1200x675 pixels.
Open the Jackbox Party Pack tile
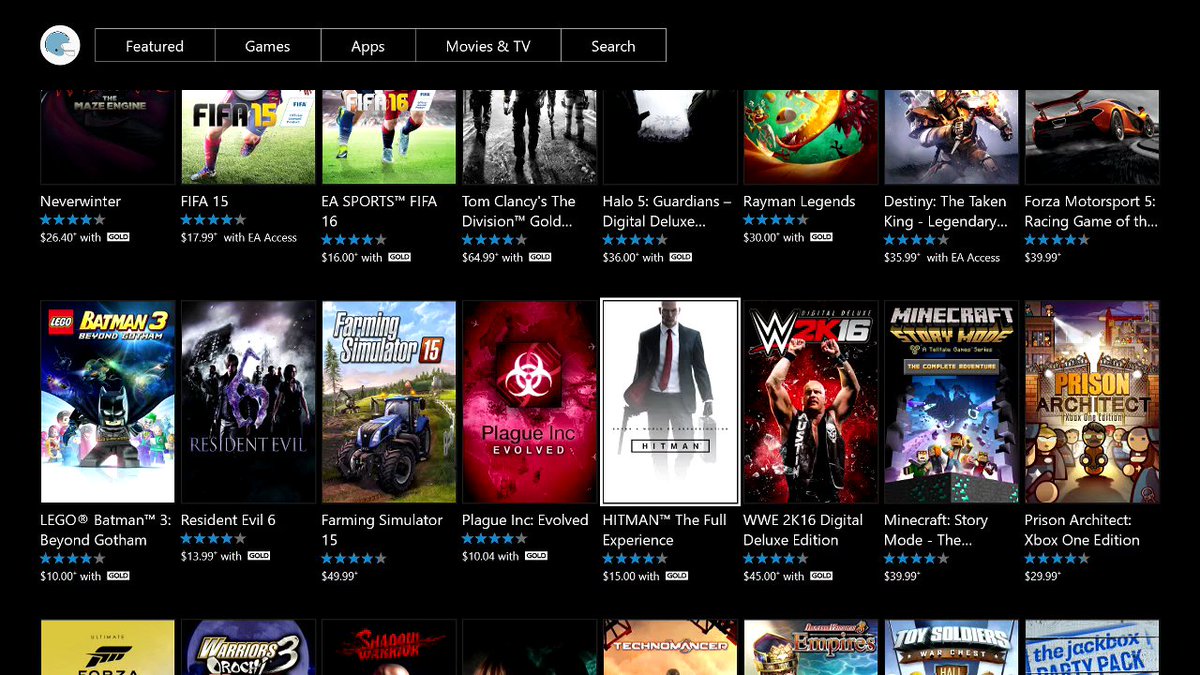(x=1092, y=647)
